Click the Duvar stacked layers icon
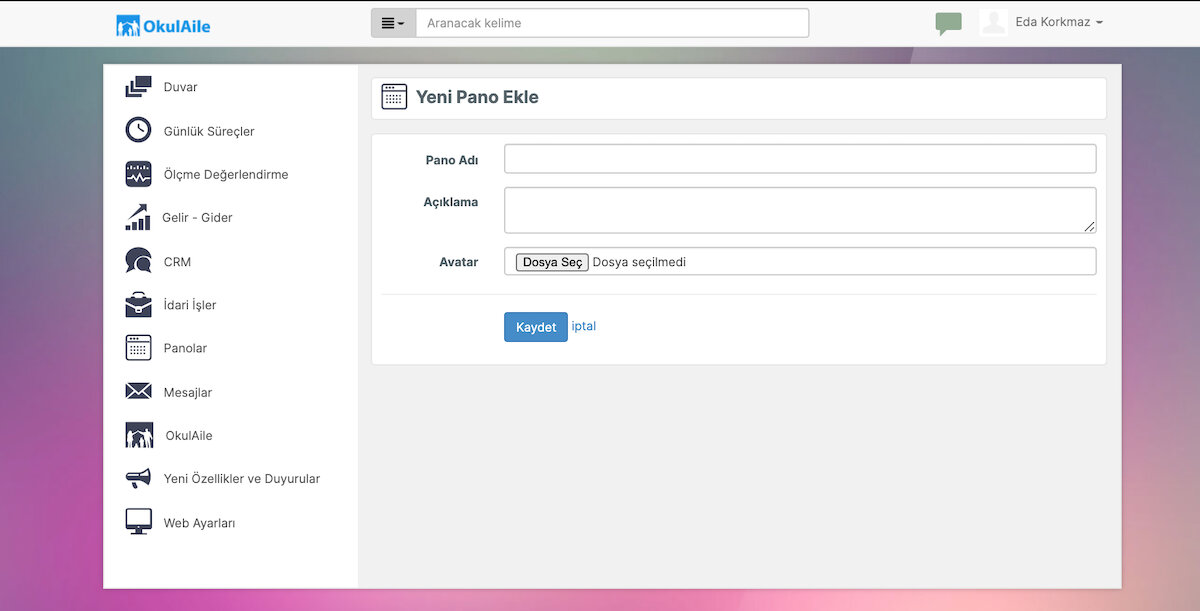 click(138, 87)
